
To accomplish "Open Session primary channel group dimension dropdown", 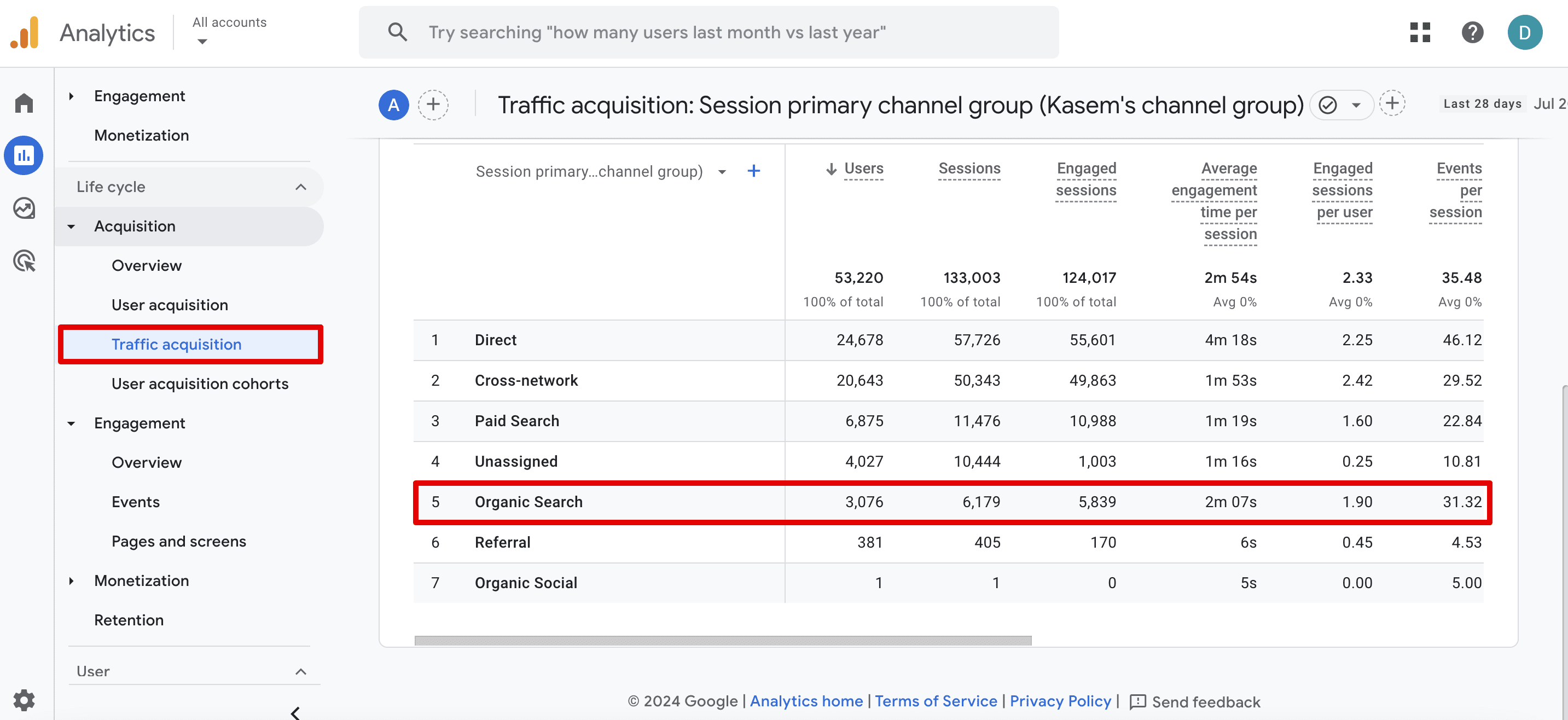I will tap(722, 172).
